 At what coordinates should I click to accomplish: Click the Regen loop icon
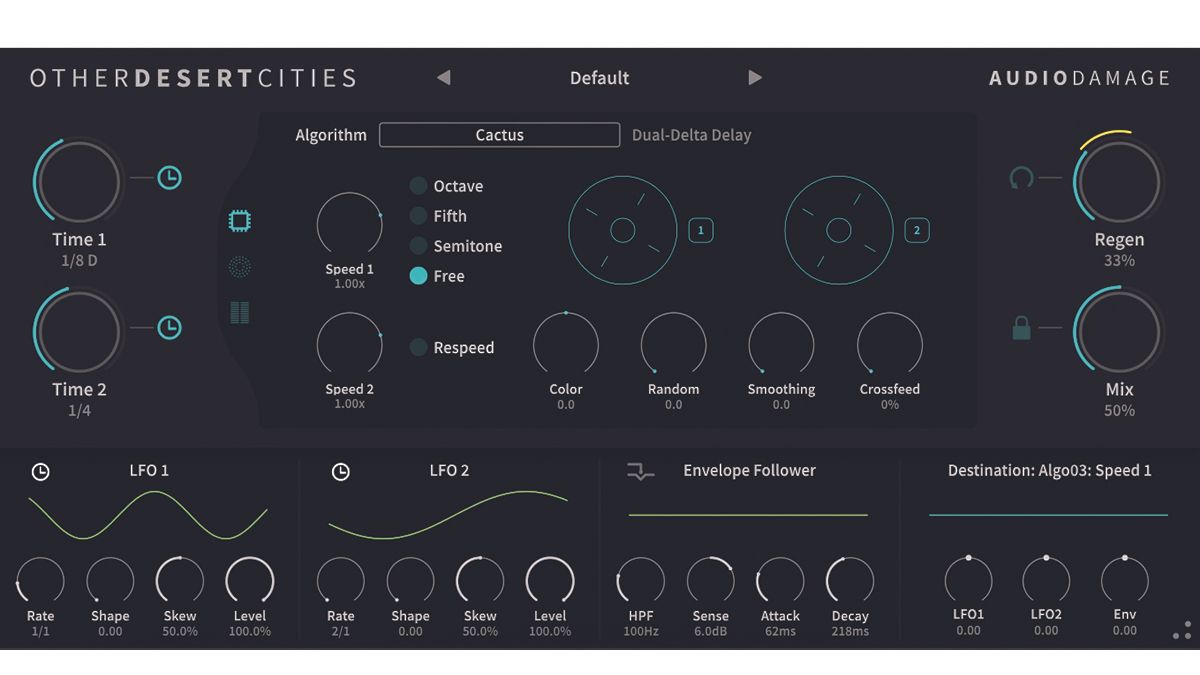1021,178
